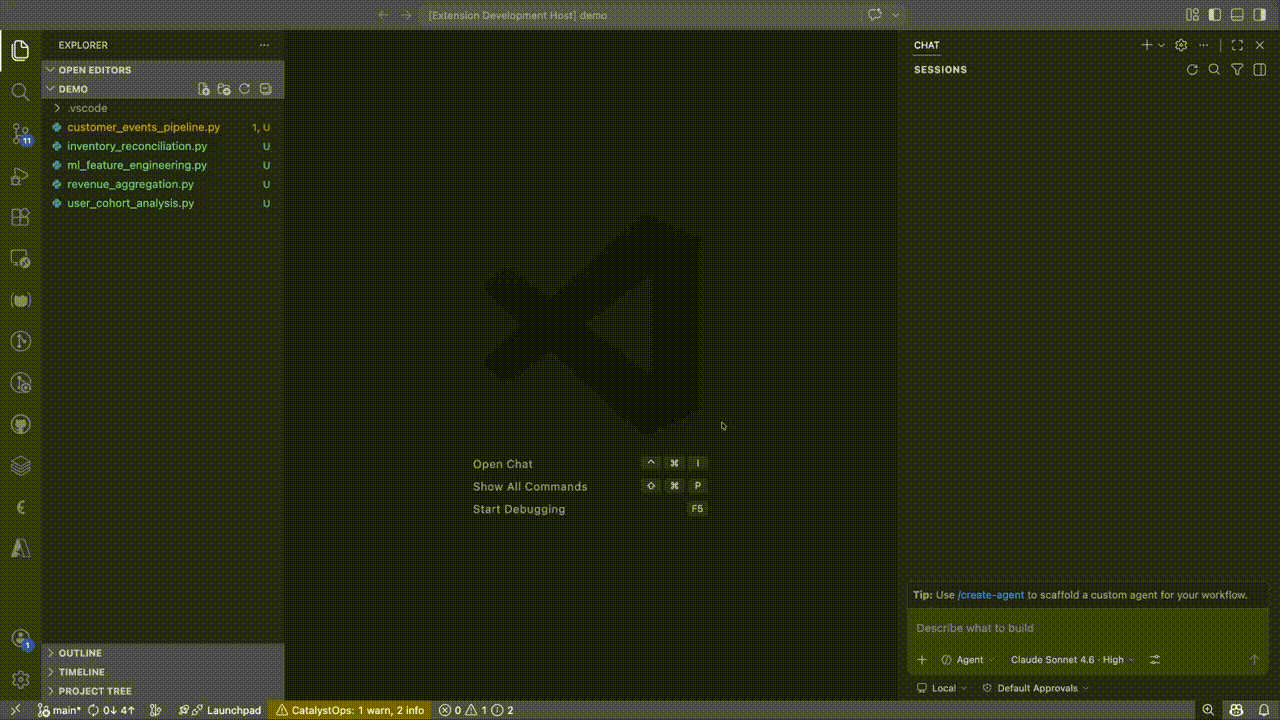Open customer_events_pipeline.py file
The width and height of the screenshot is (1280, 720).
click(x=163, y=127)
